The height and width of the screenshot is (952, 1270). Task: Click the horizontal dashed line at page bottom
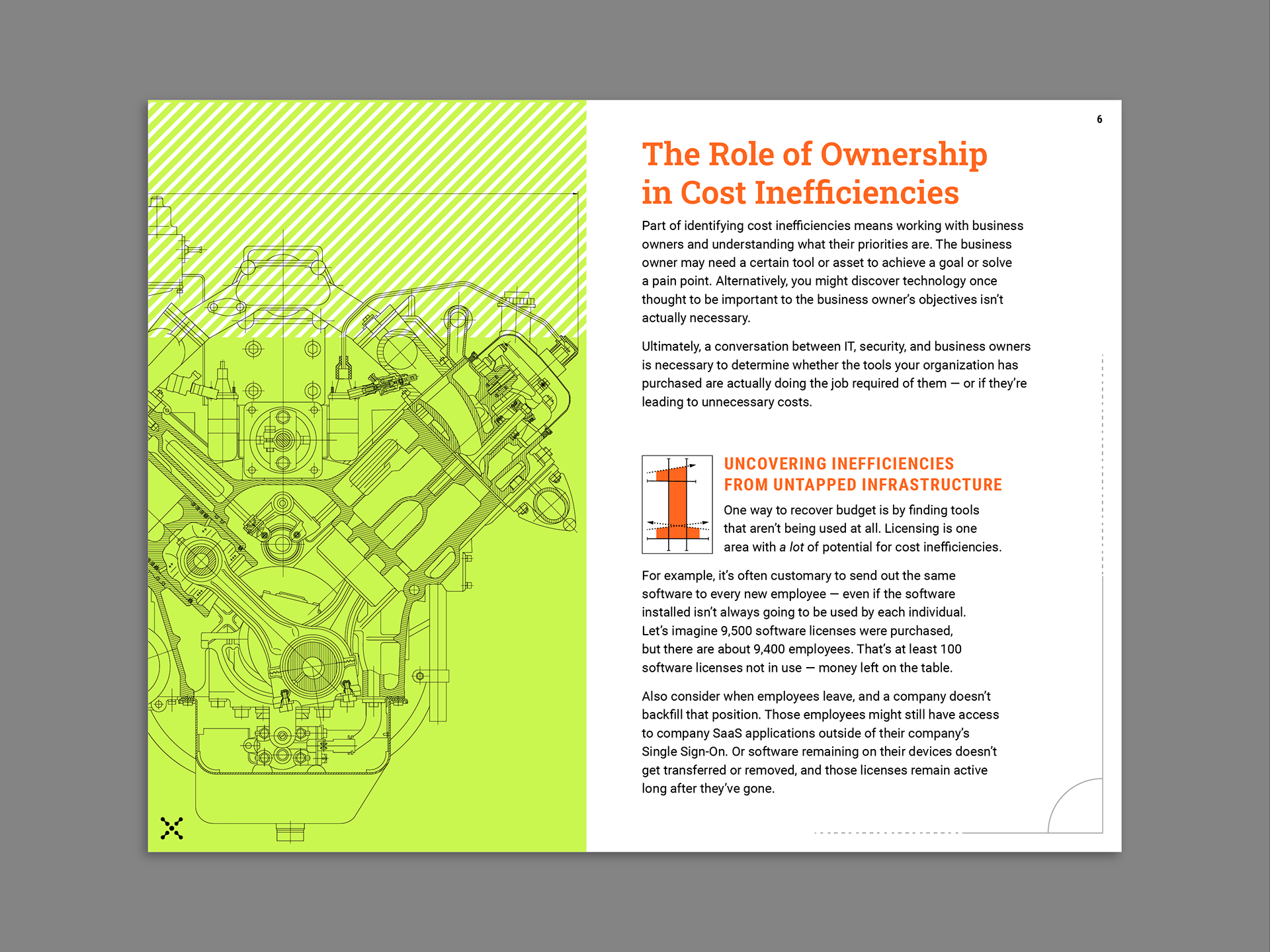(x=886, y=832)
